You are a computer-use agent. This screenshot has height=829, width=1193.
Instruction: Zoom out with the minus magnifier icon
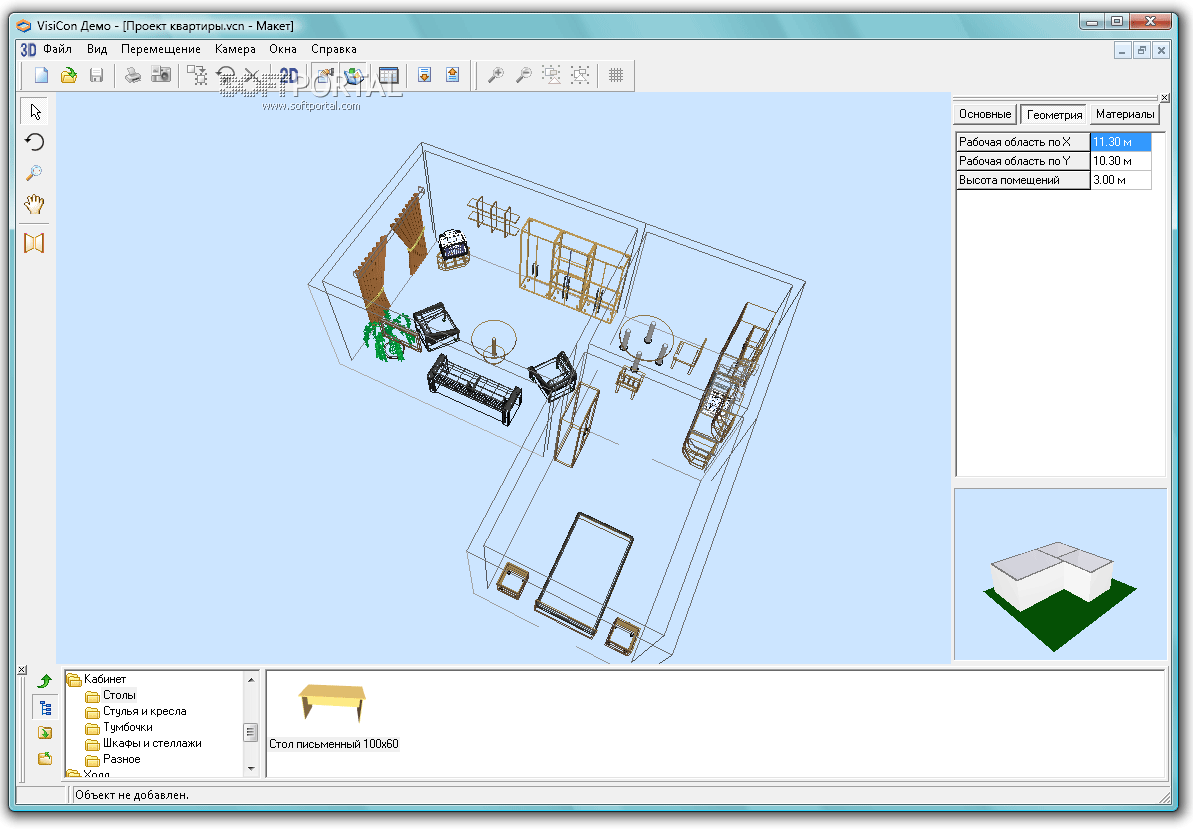pyautogui.click(x=523, y=75)
